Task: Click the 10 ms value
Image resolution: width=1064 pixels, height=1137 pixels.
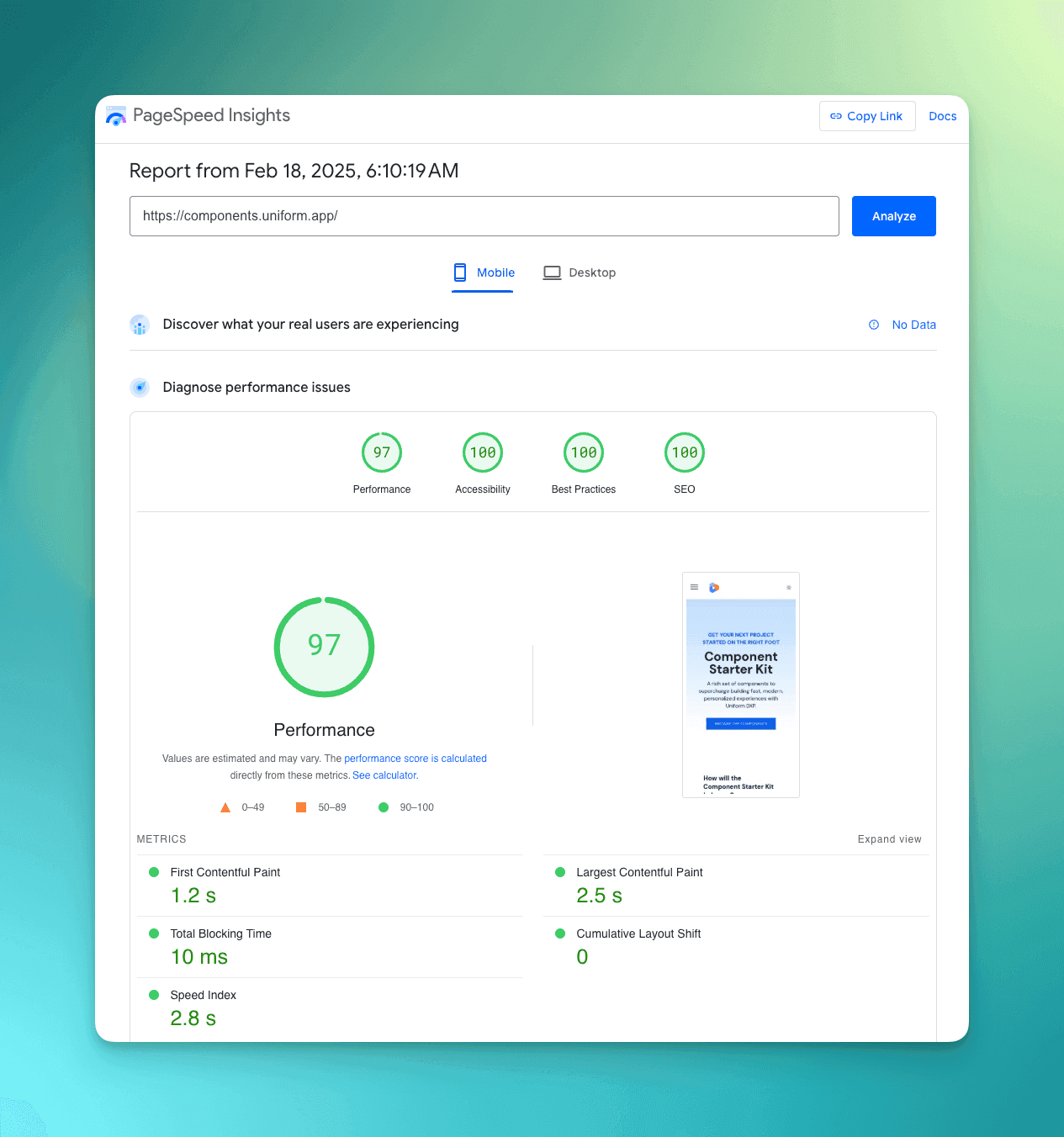Action: (x=199, y=957)
